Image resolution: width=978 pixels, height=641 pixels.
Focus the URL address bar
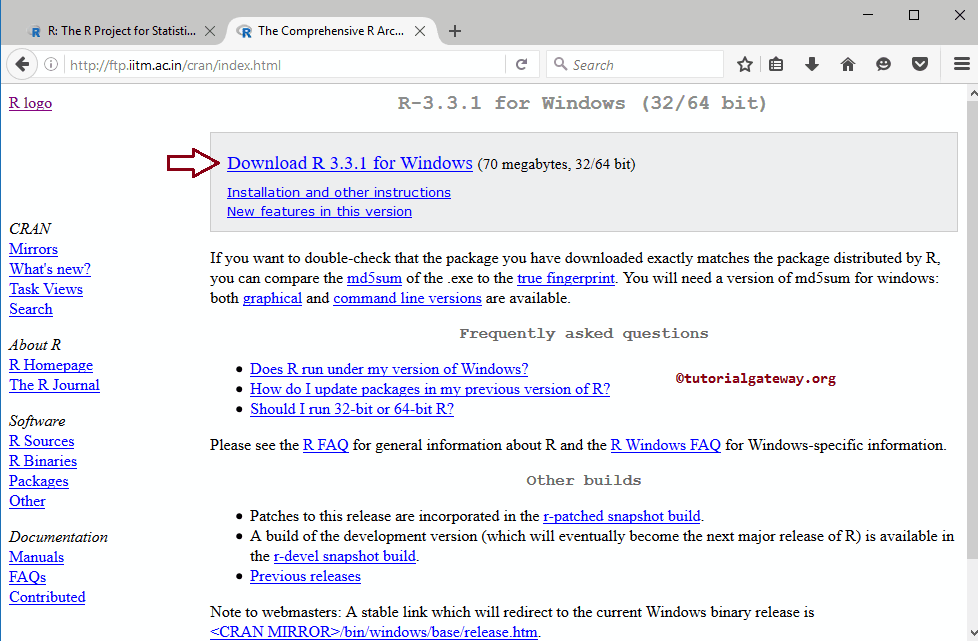(x=284, y=65)
